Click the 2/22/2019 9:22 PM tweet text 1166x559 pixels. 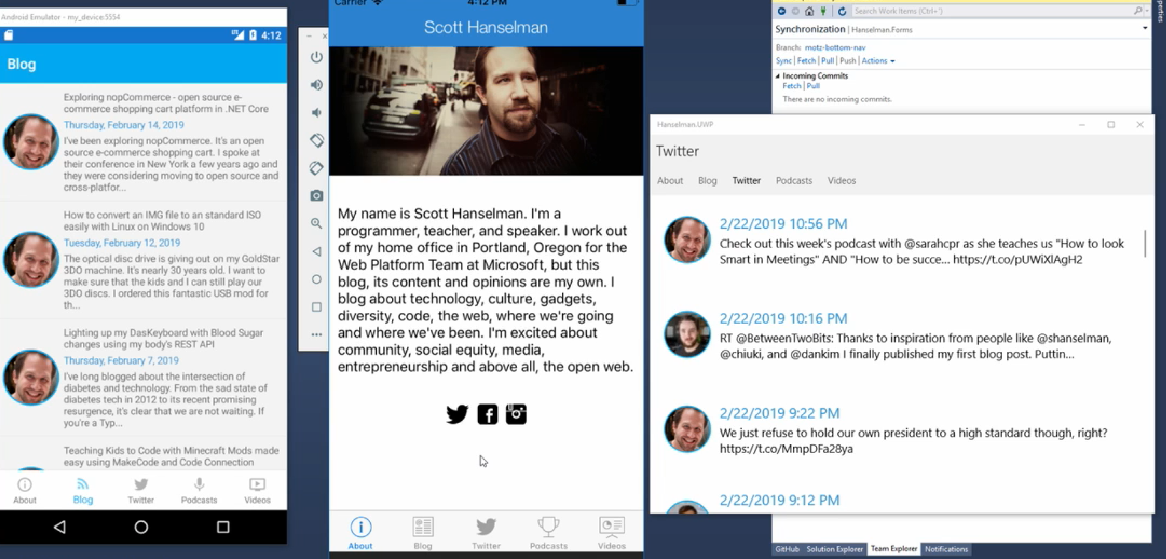(914, 441)
